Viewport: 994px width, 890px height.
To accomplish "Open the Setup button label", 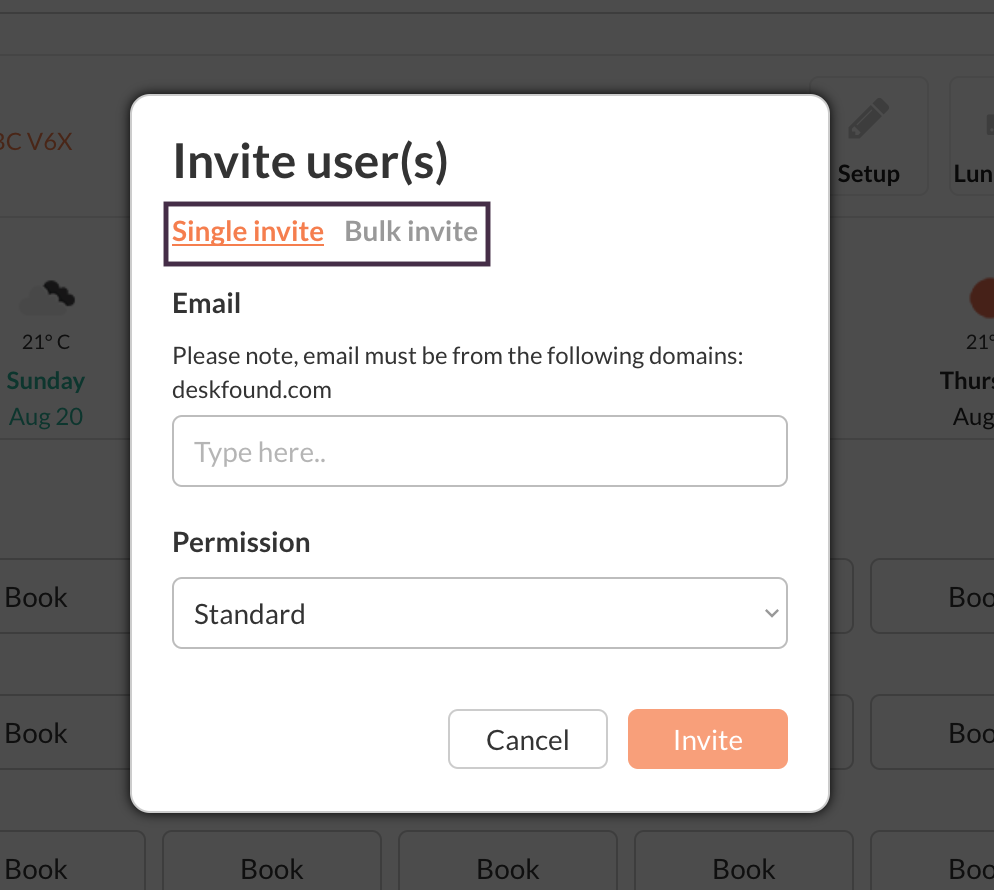I will [x=868, y=174].
